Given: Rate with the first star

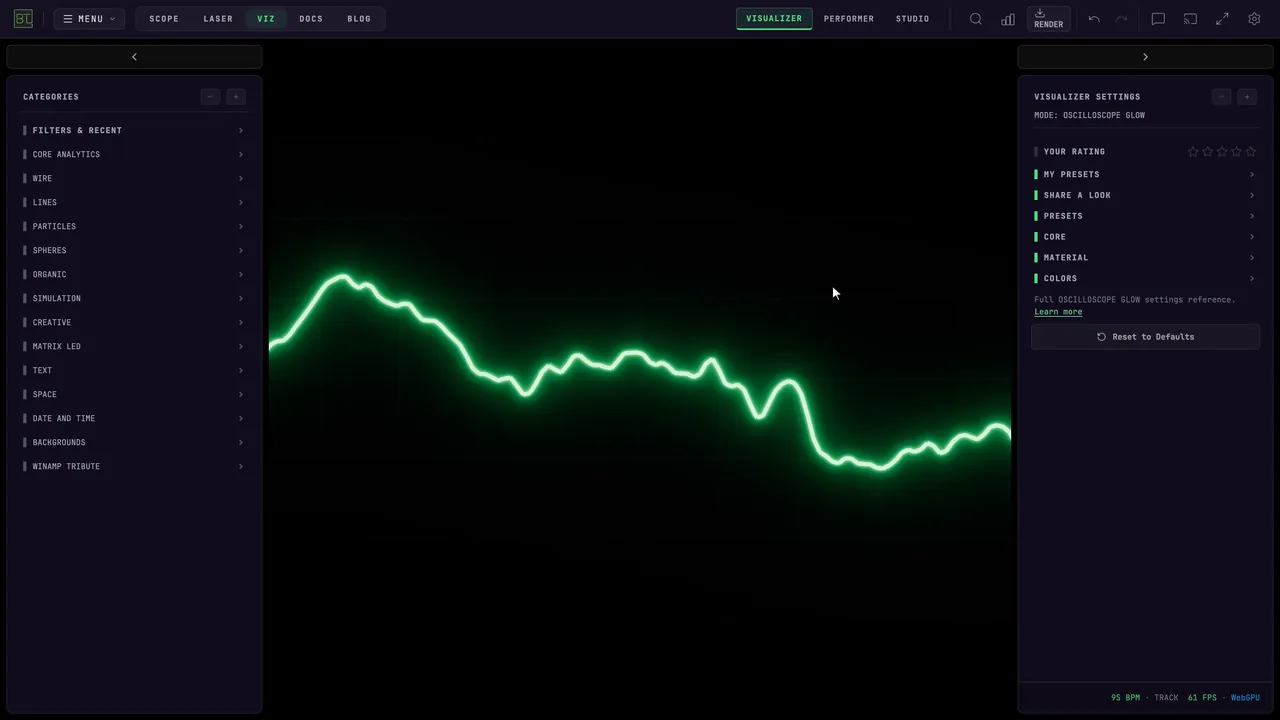Looking at the screenshot, I should [x=1193, y=152].
